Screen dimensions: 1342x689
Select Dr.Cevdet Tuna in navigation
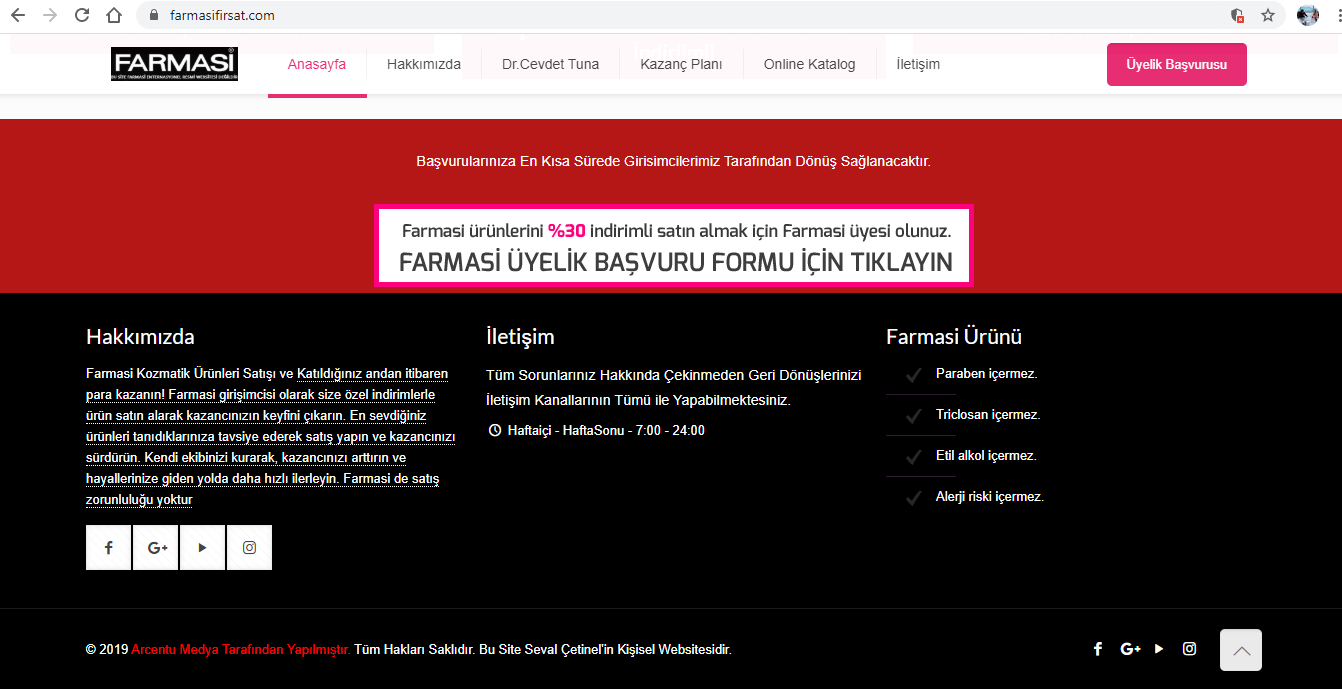(551, 64)
